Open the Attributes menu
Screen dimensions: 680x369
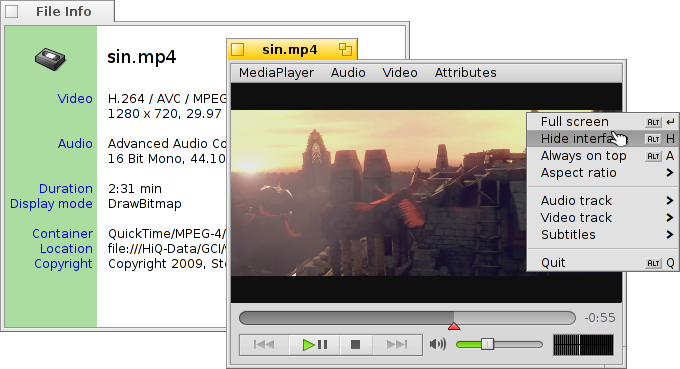tap(466, 73)
